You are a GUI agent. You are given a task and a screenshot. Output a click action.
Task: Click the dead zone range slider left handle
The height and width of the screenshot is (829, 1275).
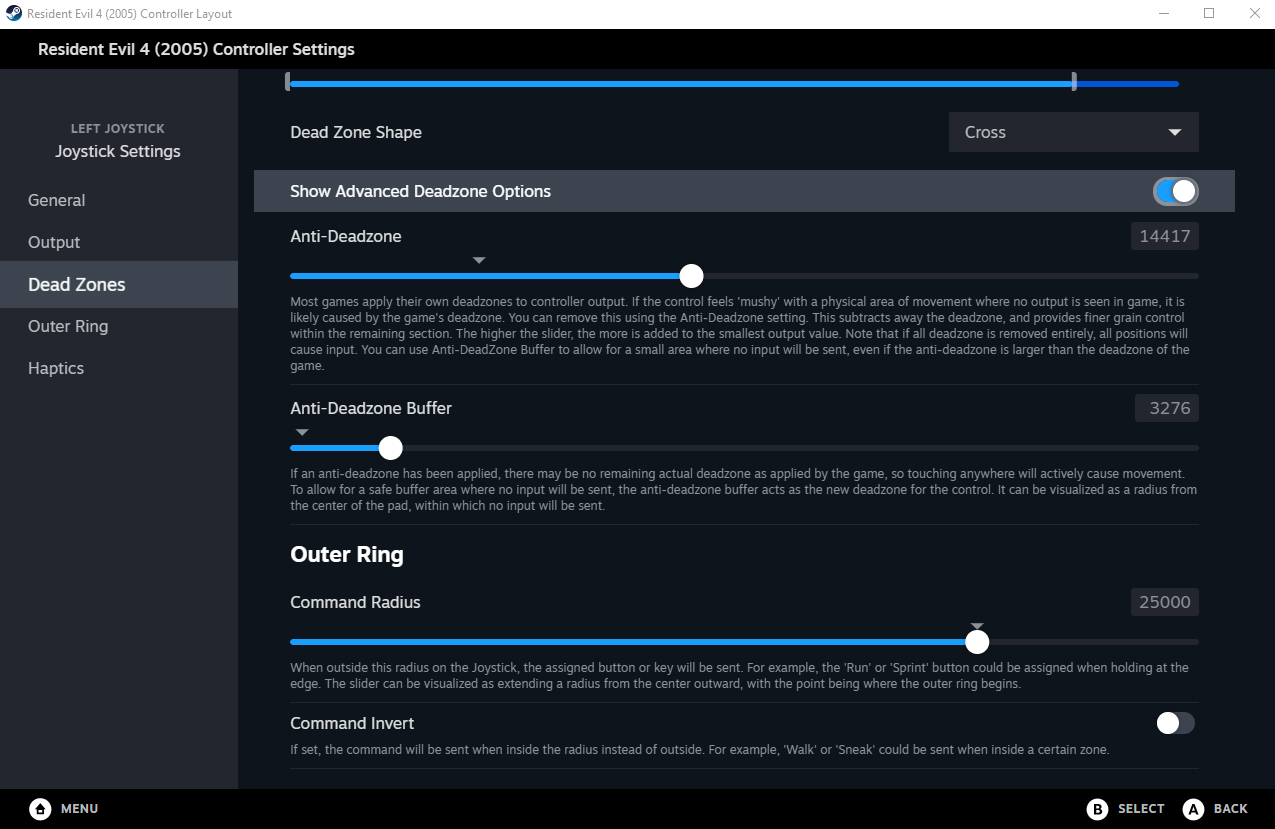point(288,82)
